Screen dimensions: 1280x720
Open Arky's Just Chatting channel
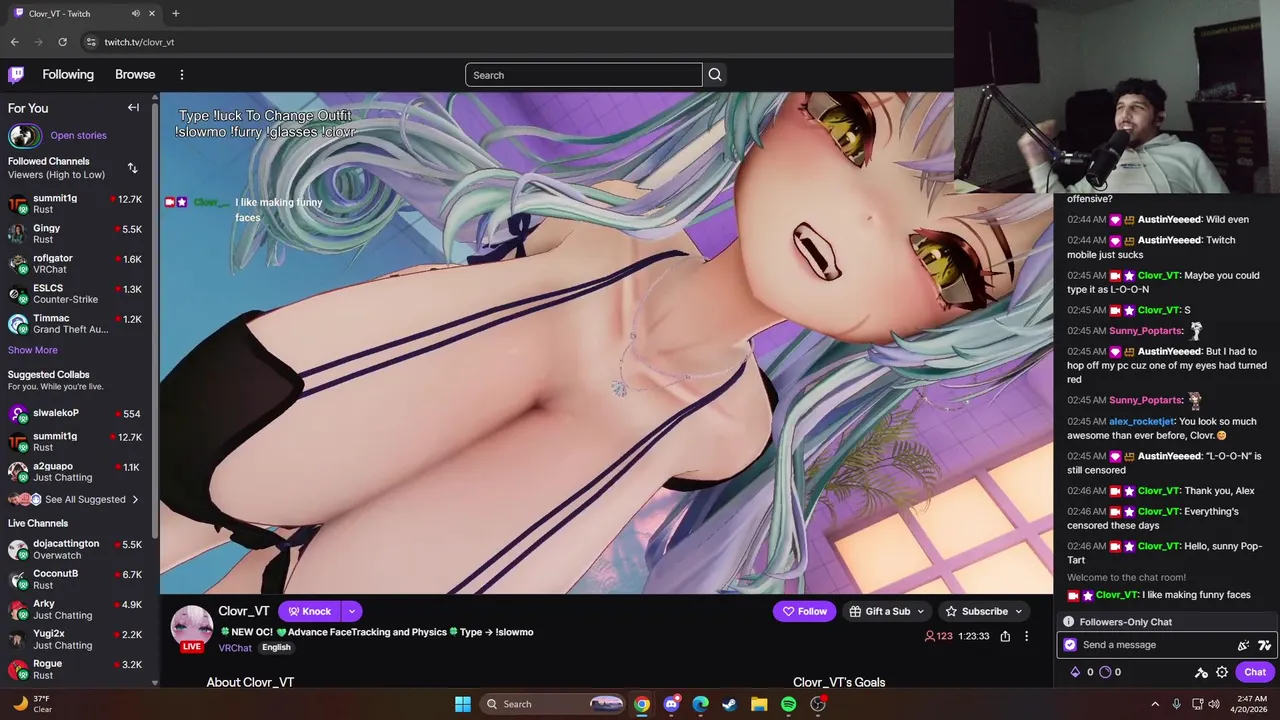[x=75, y=610]
